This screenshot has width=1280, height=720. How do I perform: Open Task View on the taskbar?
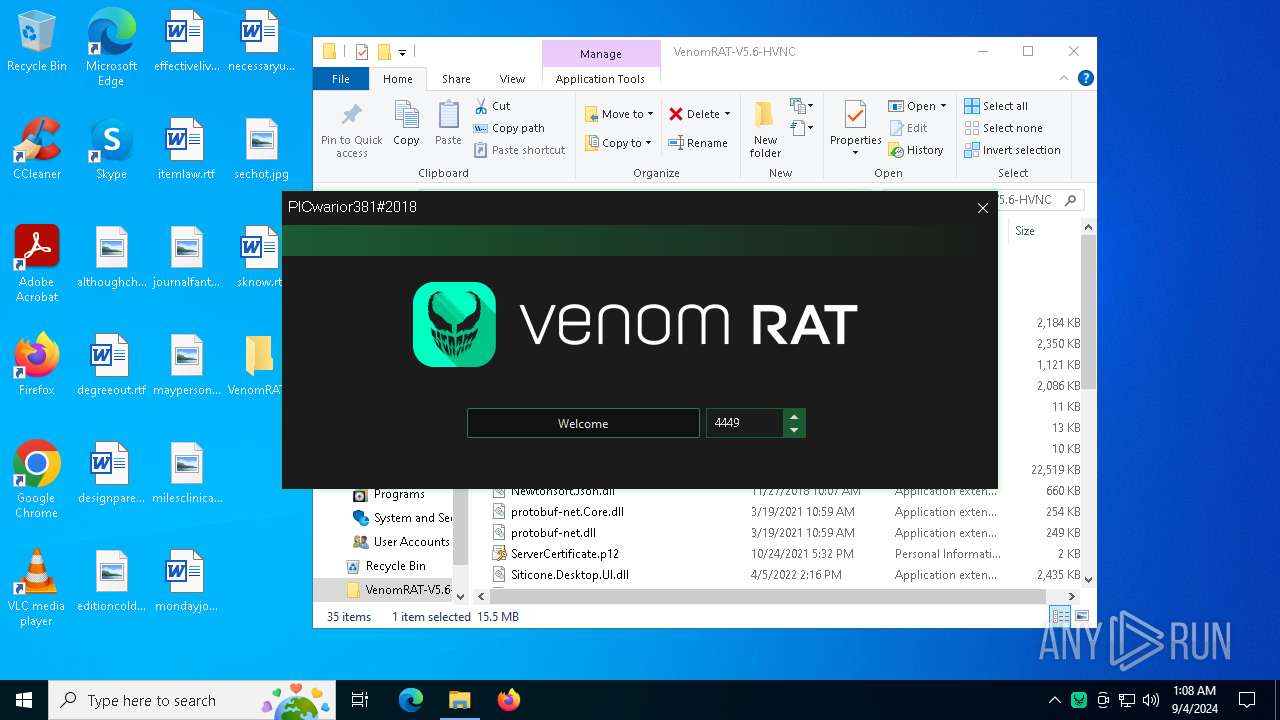click(x=360, y=700)
